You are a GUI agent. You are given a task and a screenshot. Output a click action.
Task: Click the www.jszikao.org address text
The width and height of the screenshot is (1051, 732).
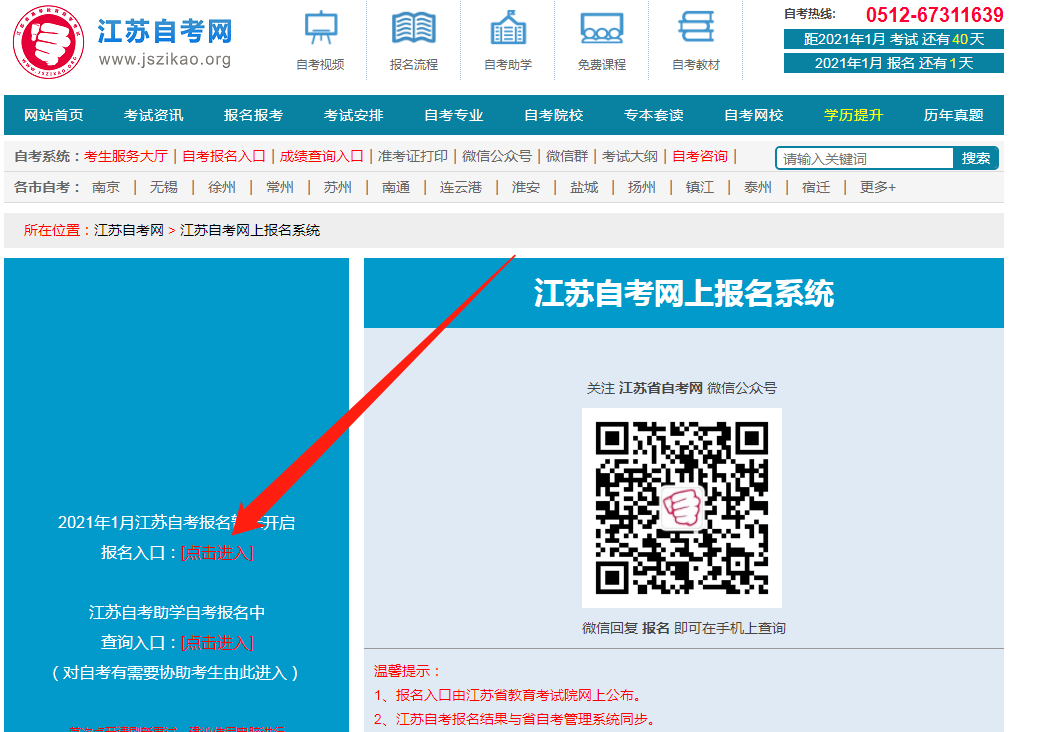coord(165,60)
